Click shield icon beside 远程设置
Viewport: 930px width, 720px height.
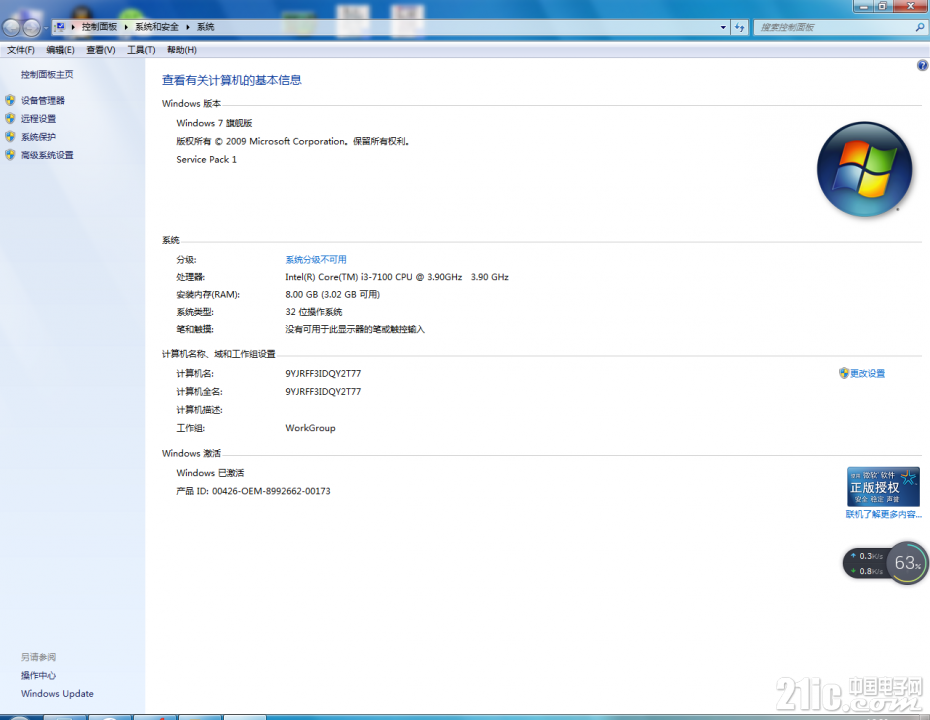[x=10, y=119]
